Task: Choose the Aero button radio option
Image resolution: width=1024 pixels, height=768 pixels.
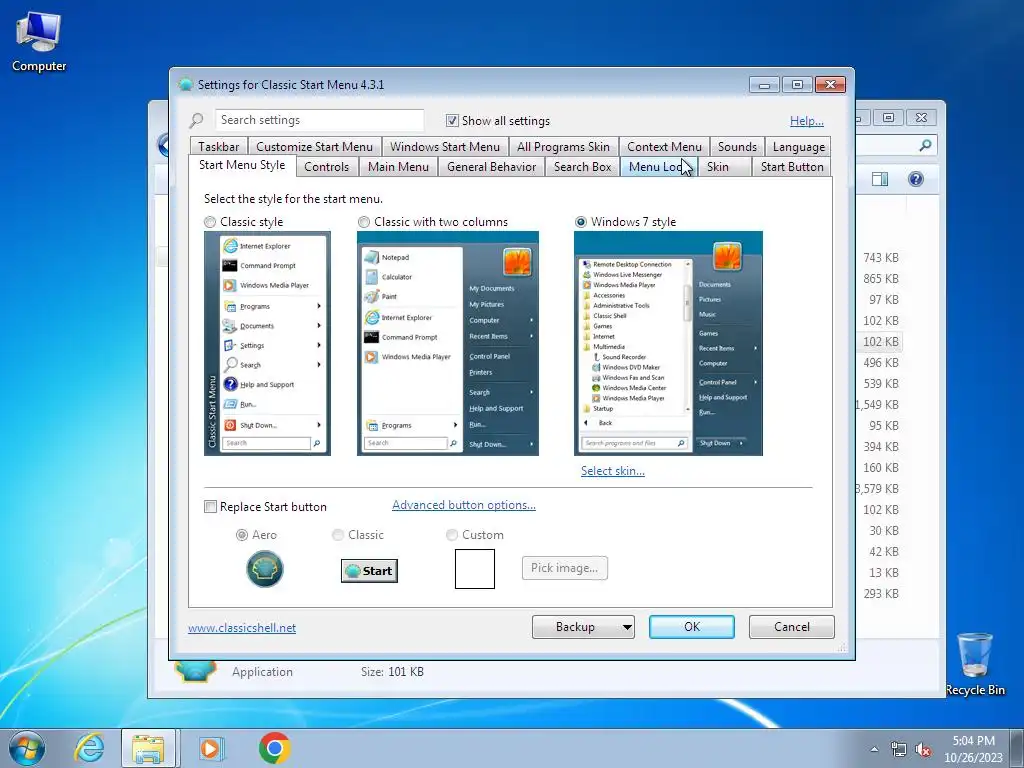Action: coord(242,535)
